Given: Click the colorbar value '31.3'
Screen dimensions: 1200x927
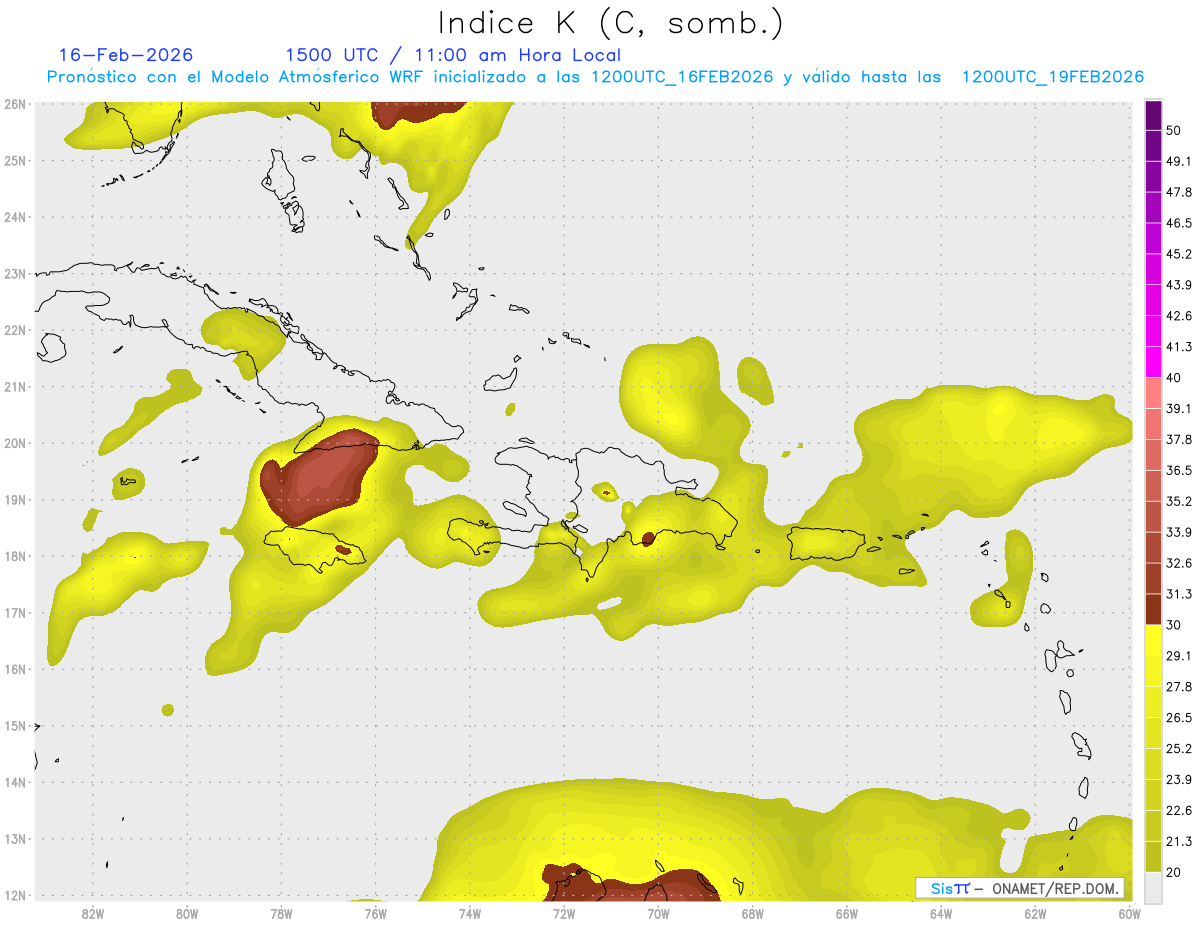Looking at the screenshot, I should (1178, 594).
